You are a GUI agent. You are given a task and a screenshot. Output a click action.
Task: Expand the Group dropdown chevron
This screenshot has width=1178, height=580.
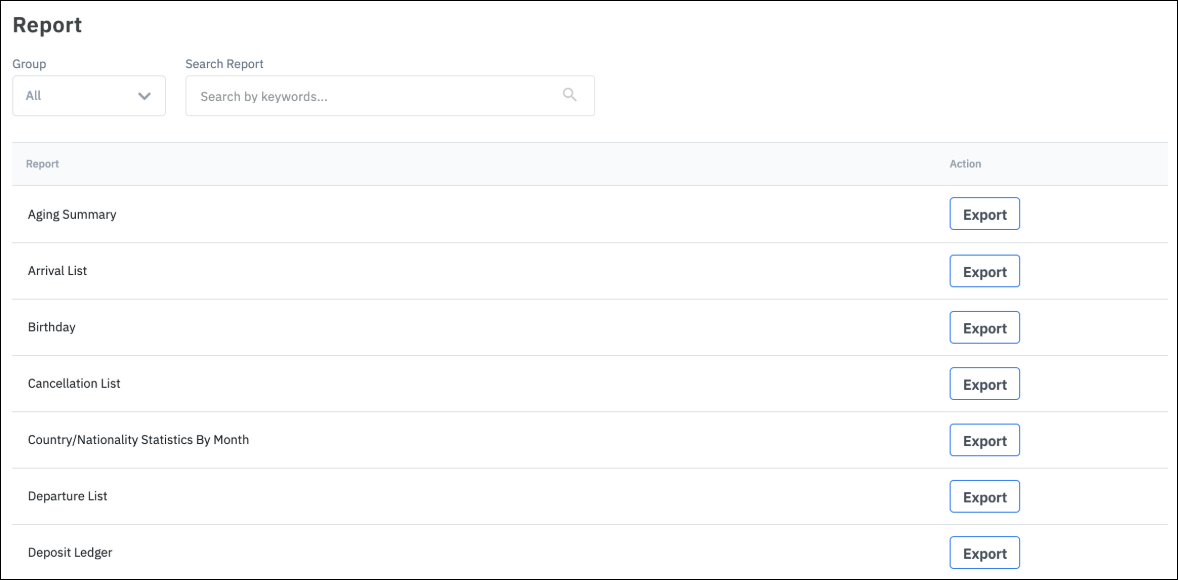pos(144,96)
